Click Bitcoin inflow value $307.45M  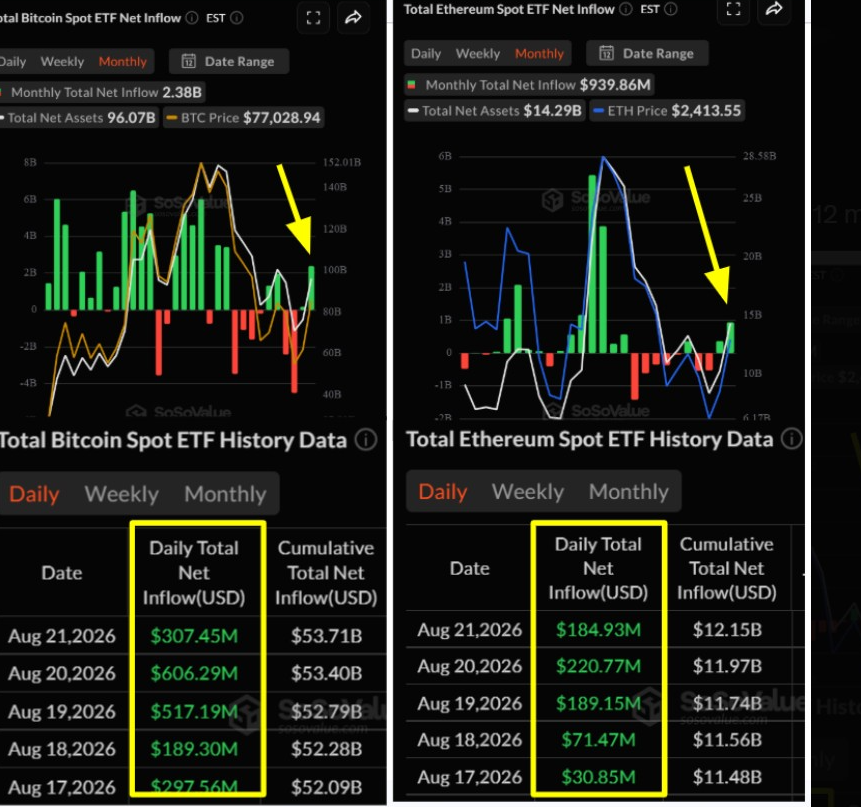(194, 636)
